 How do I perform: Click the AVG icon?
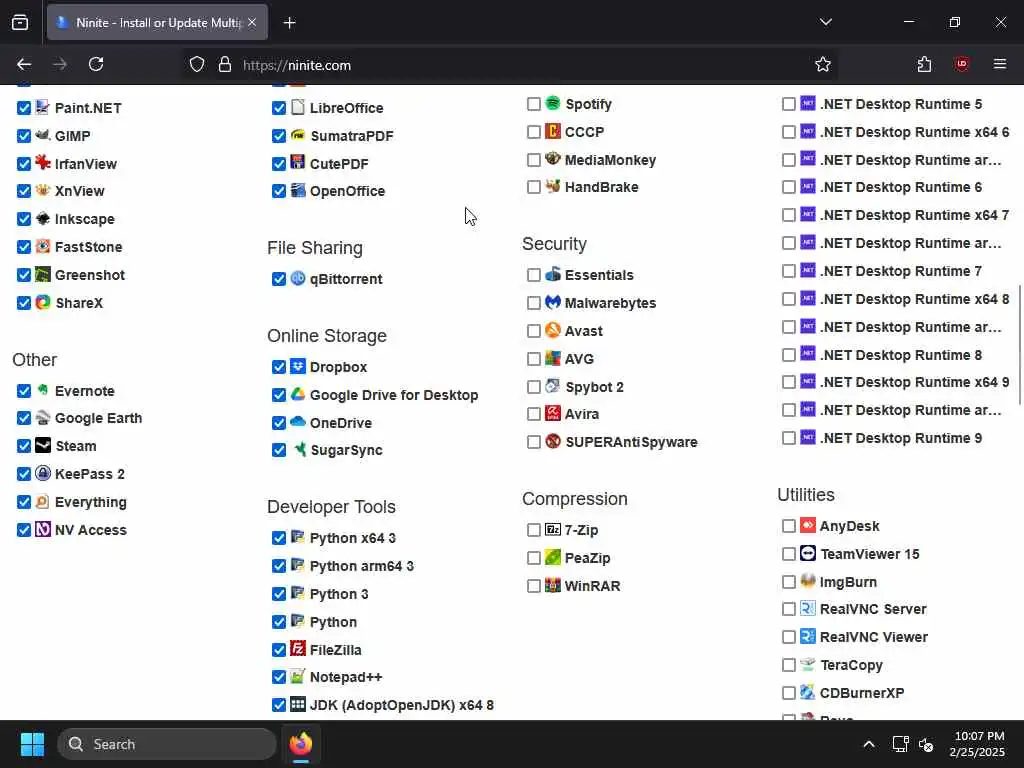tap(552, 359)
